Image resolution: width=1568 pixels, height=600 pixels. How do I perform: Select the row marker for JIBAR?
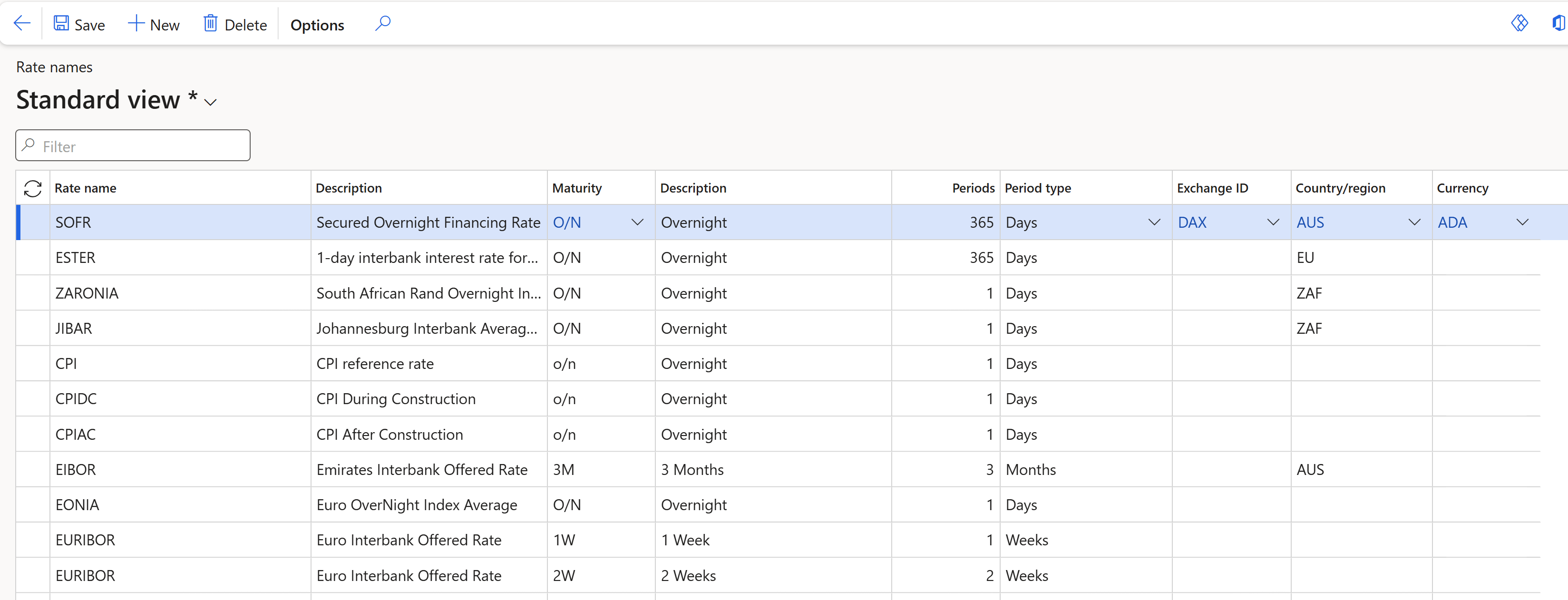coord(33,329)
